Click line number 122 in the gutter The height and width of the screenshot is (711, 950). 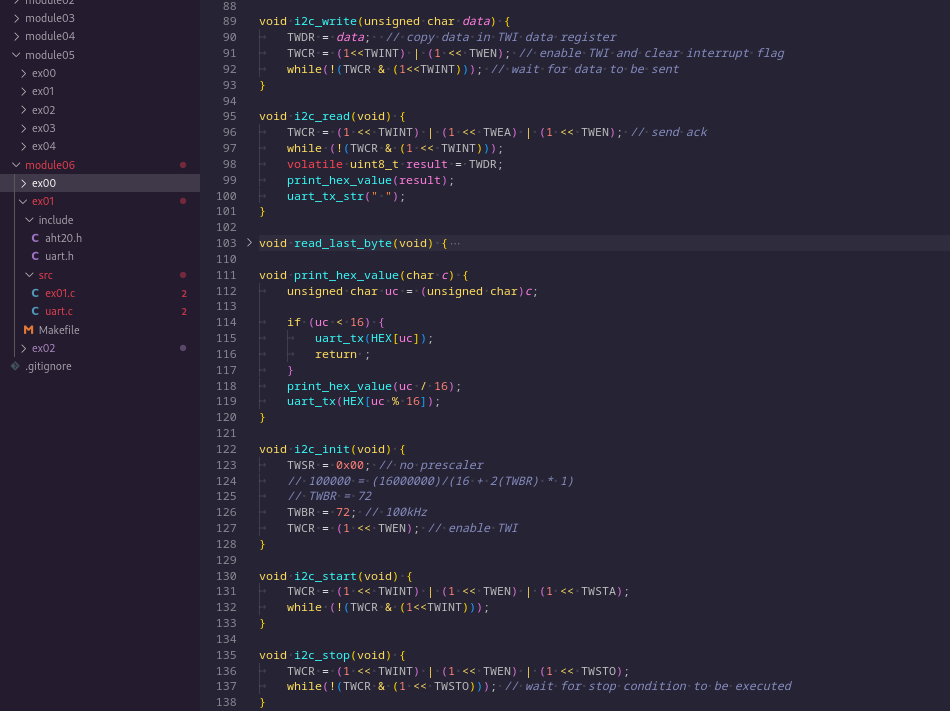pos(227,449)
